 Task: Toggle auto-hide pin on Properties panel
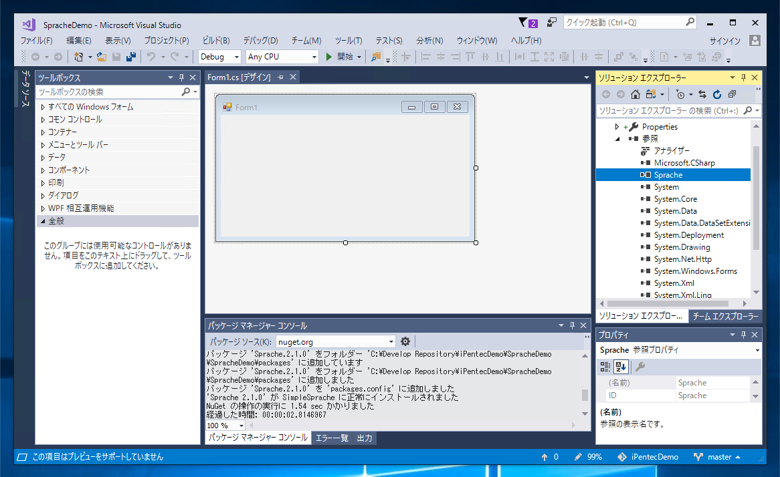point(743,335)
